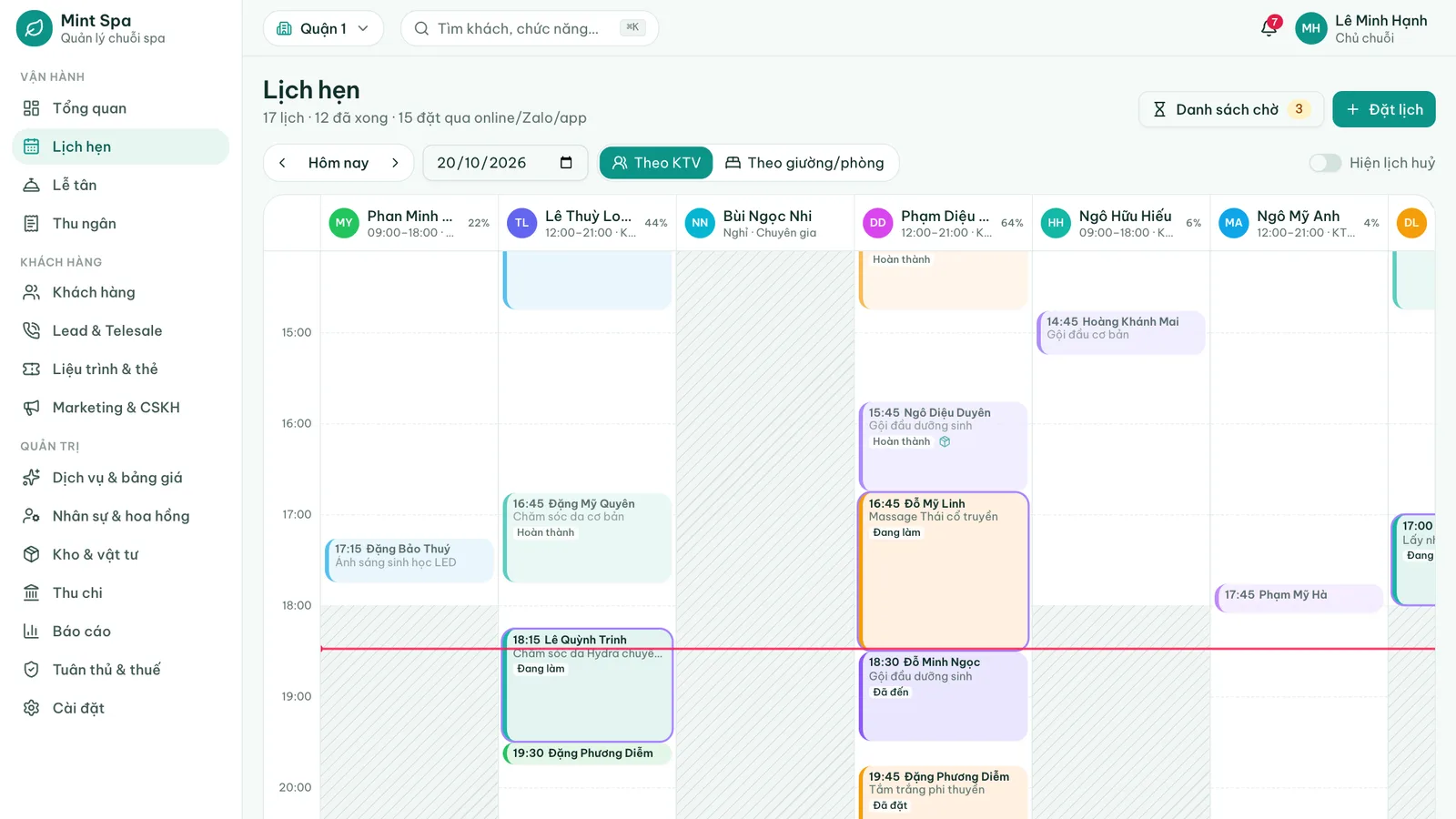Screen dimensions: 1456x819
Task: Open the 20/10/2026 date picker
Action: pyautogui.click(x=505, y=163)
